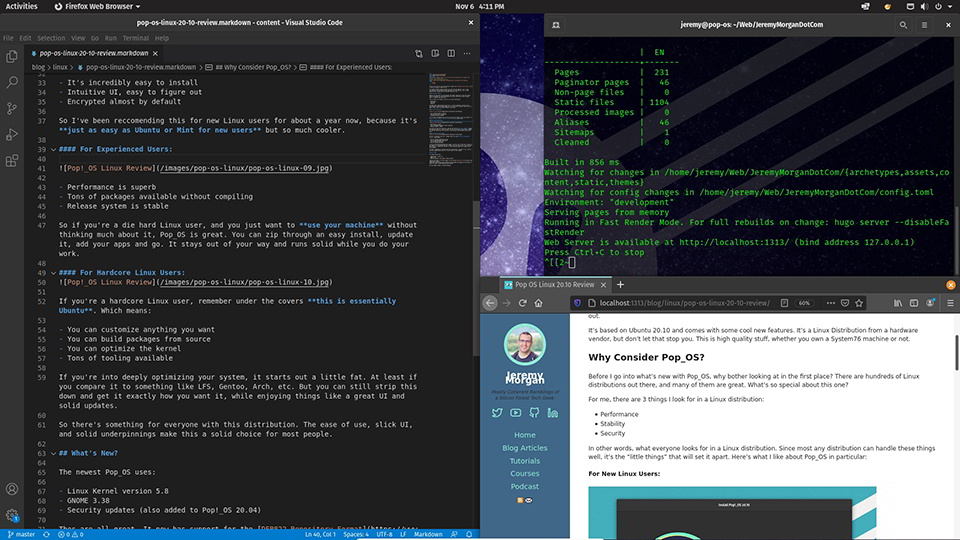Open the terminal hamburger menu

point(924,25)
